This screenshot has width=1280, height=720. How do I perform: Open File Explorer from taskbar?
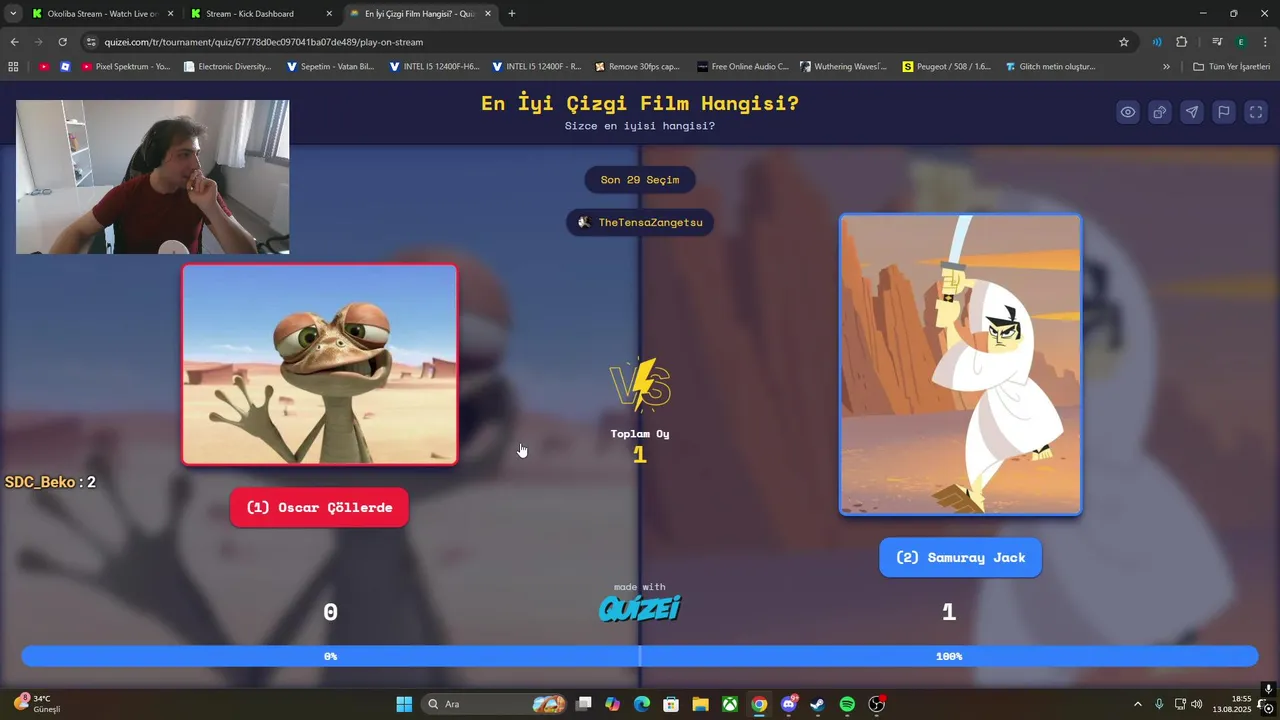click(700, 704)
